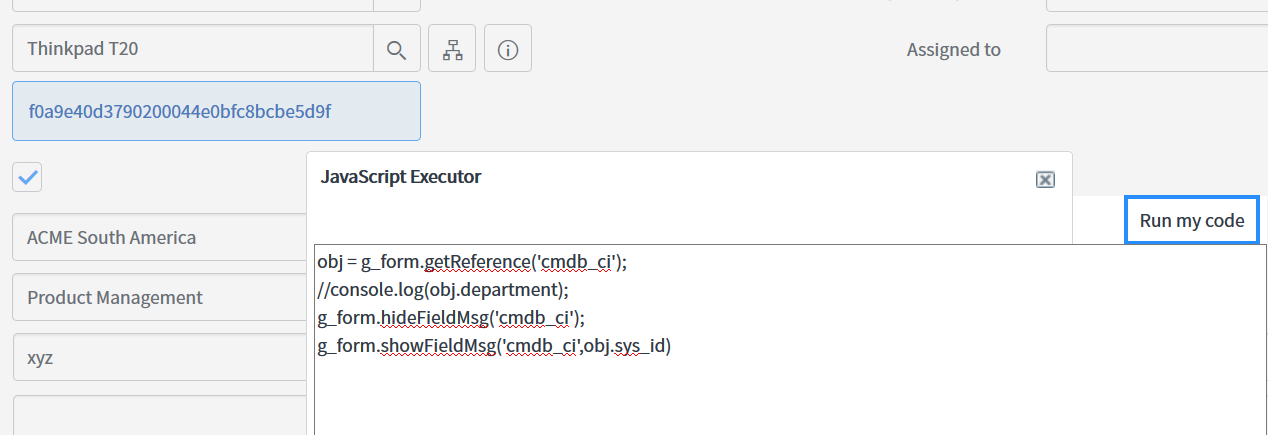
Task: Click the Product Management field
Action: coord(160,297)
